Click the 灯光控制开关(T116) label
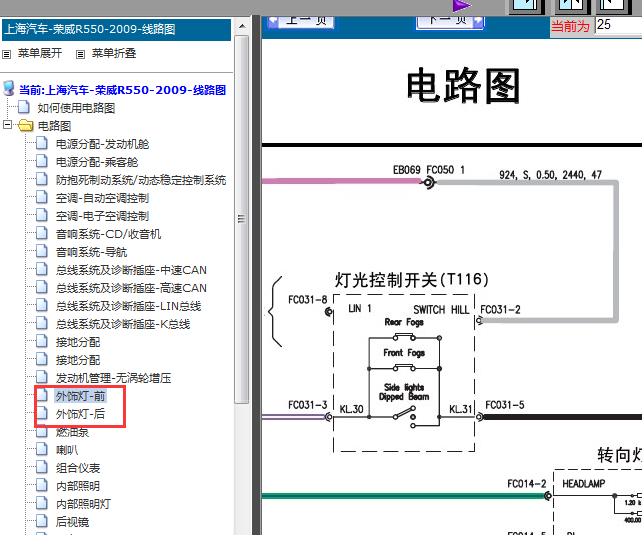This screenshot has width=642, height=535. (412, 280)
